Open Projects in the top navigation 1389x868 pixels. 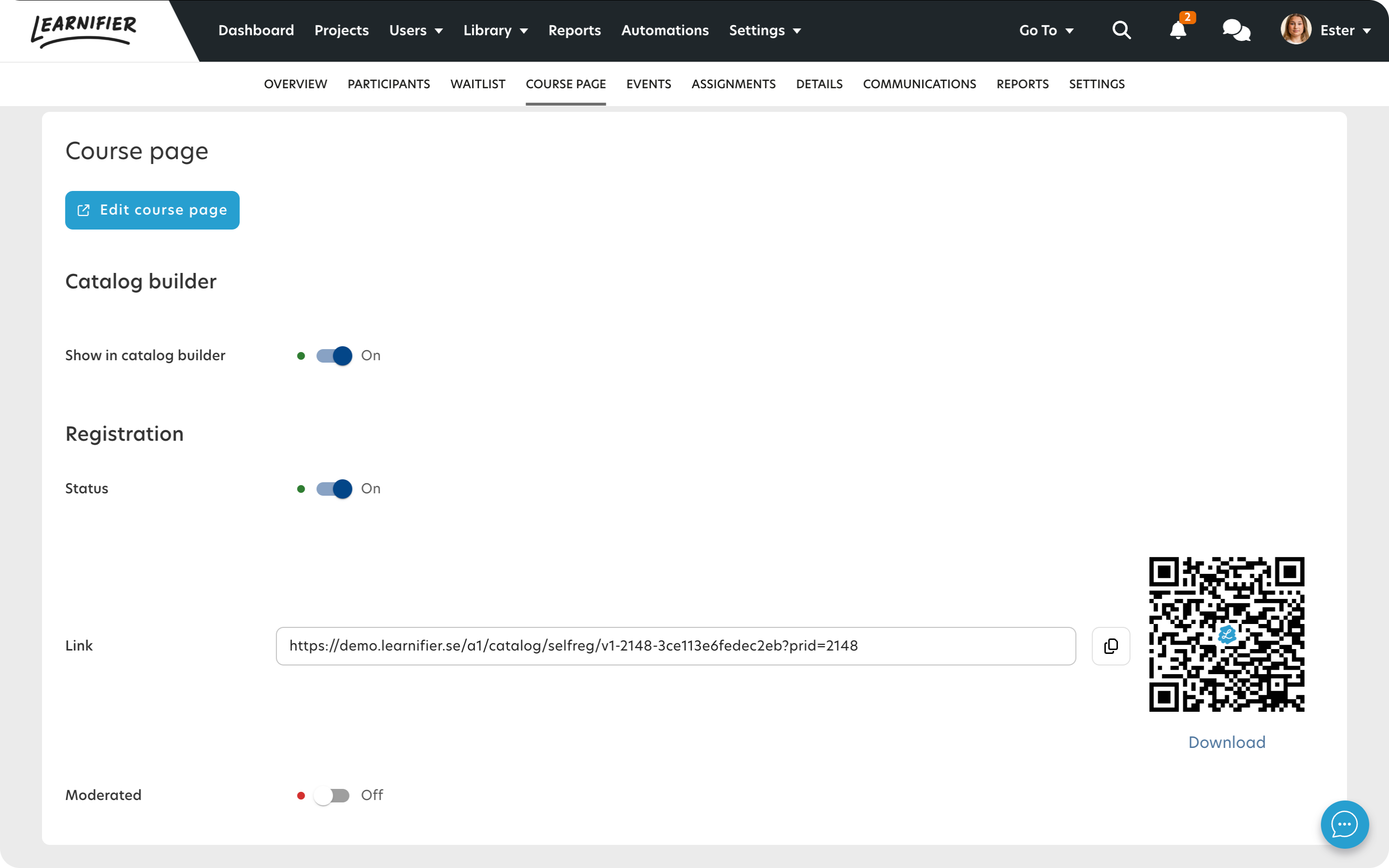pyautogui.click(x=341, y=30)
